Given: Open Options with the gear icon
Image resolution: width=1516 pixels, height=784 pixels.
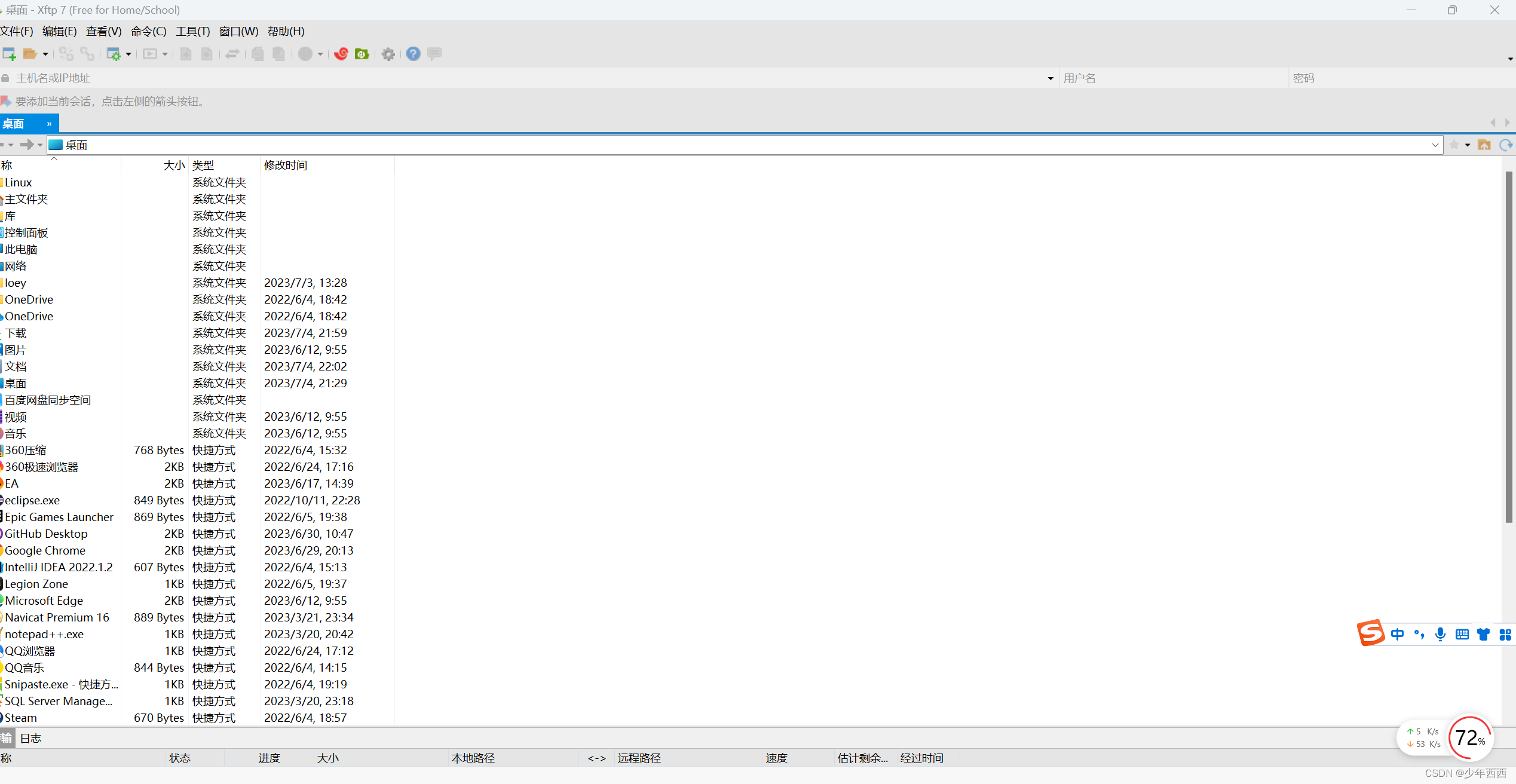Looking at the screenshot, I should [x=388, y=54].
